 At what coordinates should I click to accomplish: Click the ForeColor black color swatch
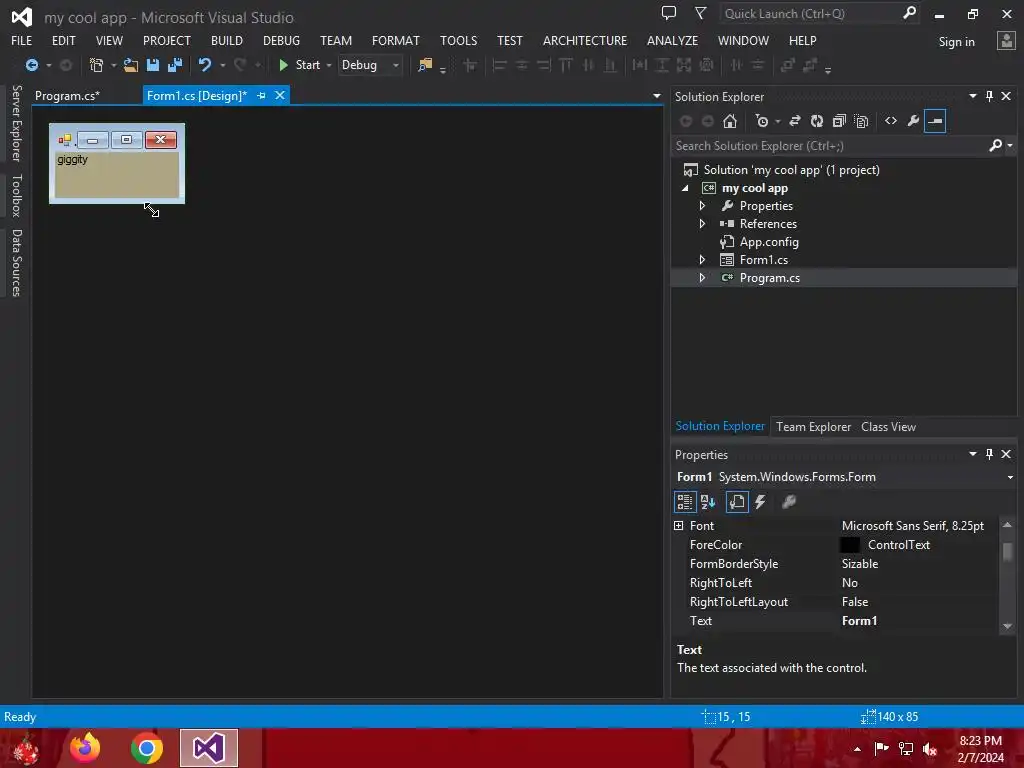[850, 545]
